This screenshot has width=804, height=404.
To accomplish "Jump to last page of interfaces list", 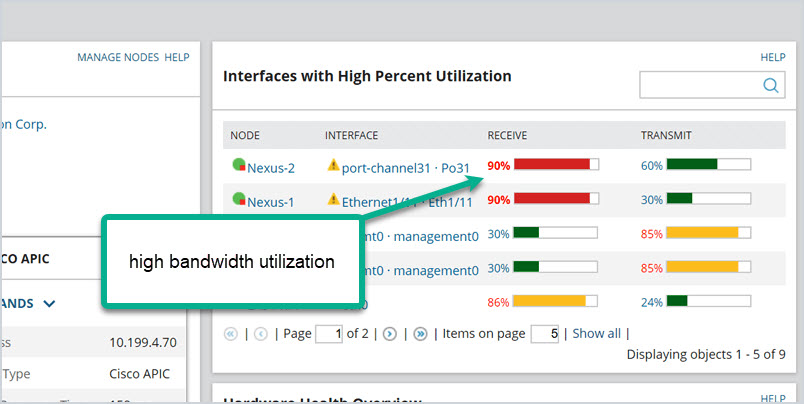I will tap(420, 334).
